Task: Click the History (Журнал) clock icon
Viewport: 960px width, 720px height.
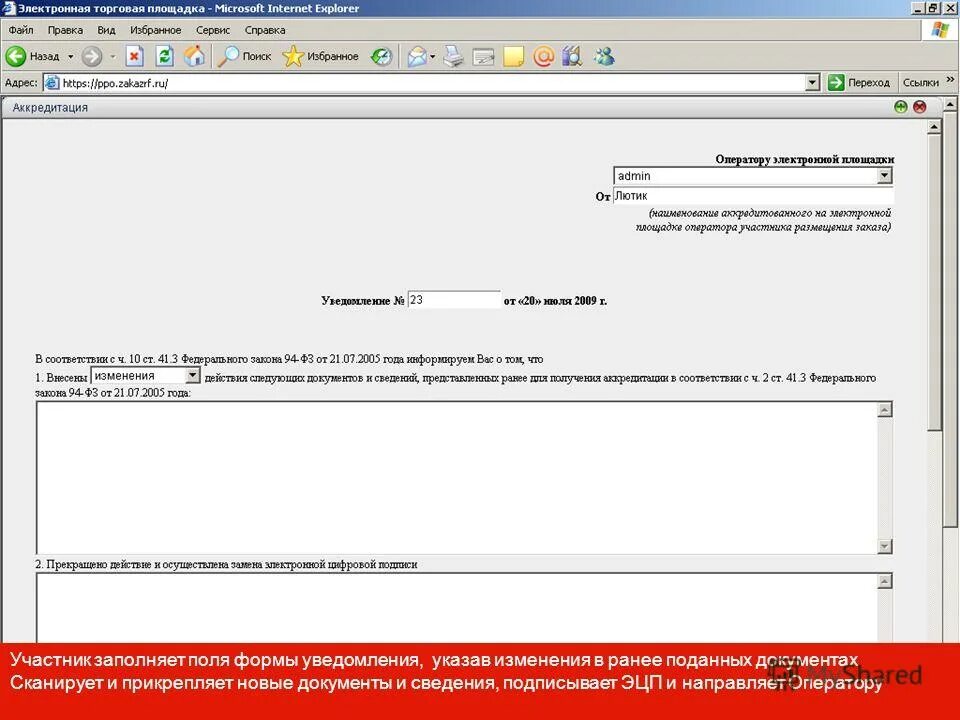Action: click(381, 56)
